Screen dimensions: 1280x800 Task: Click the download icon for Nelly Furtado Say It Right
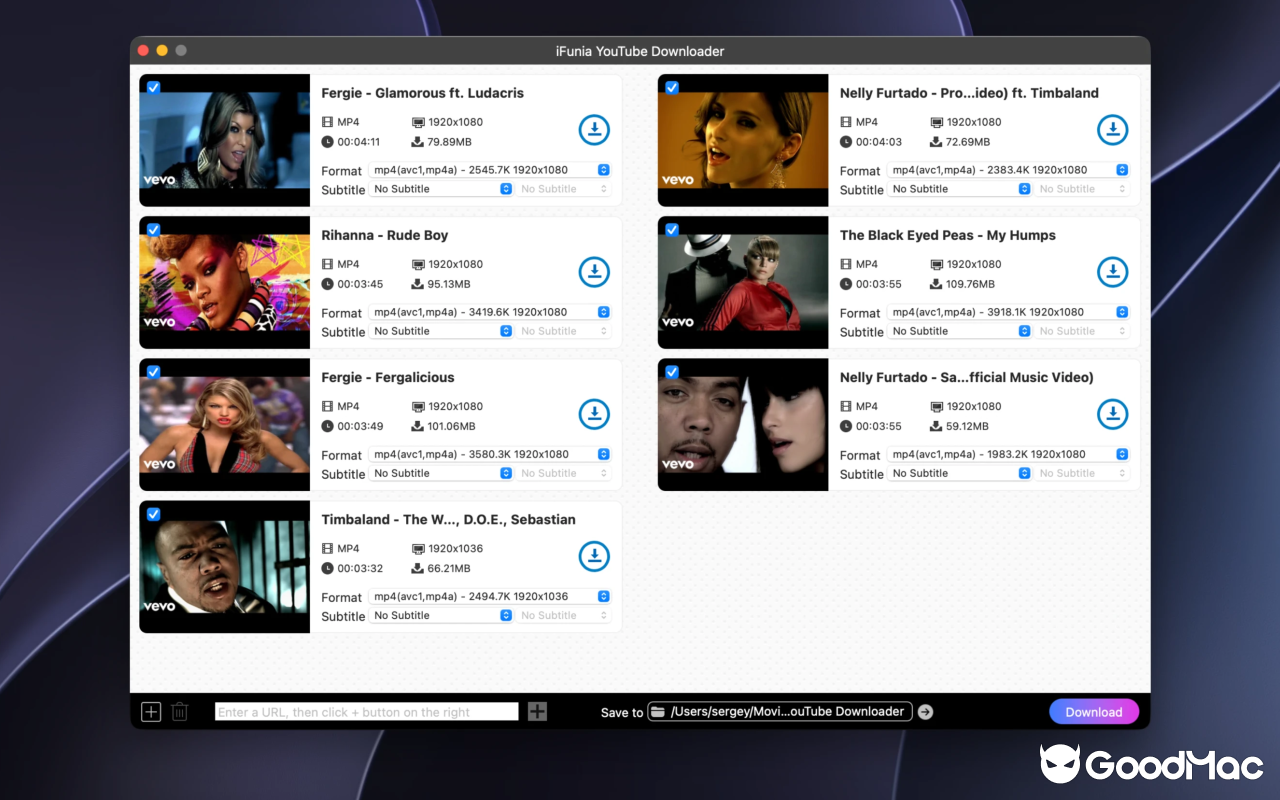(1112, 414)
